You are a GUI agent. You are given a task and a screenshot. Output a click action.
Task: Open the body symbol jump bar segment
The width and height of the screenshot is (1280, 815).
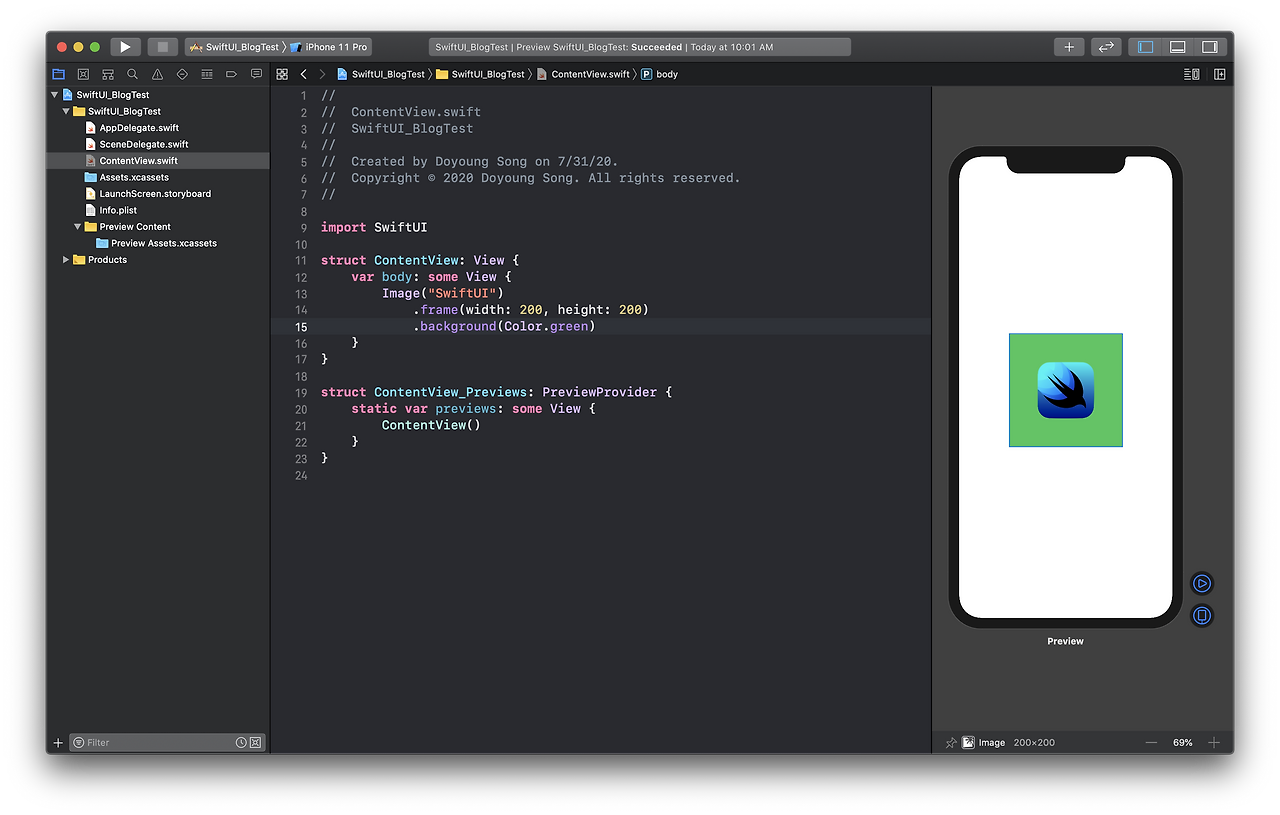click(660, 74)
